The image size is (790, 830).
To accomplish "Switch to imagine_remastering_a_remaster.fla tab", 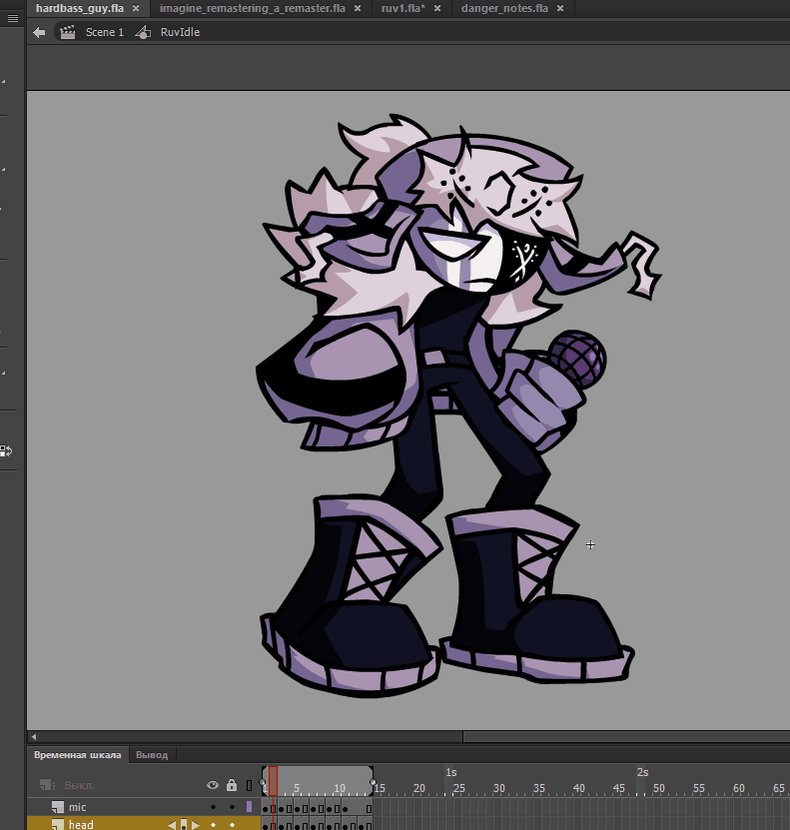I will pyautogui.click(x=253, y=8).
